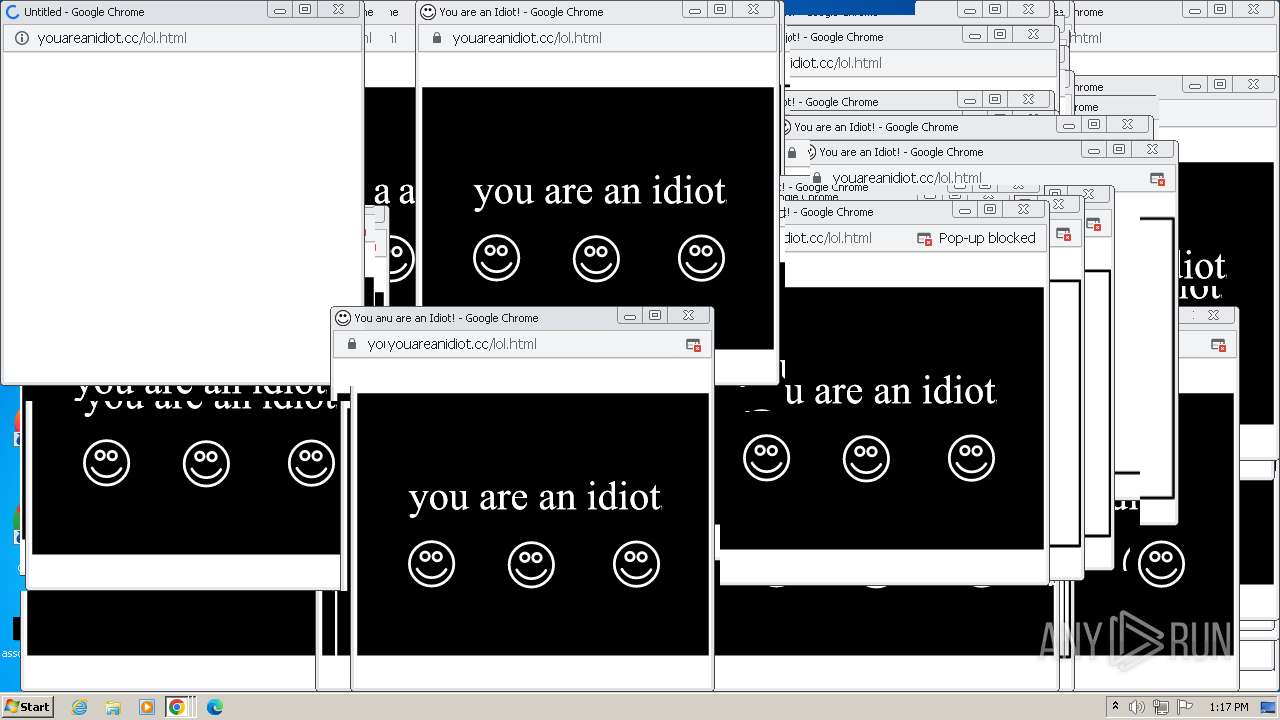Click left smiley in the 'Pop-up blocked' window

pos(767,459)
